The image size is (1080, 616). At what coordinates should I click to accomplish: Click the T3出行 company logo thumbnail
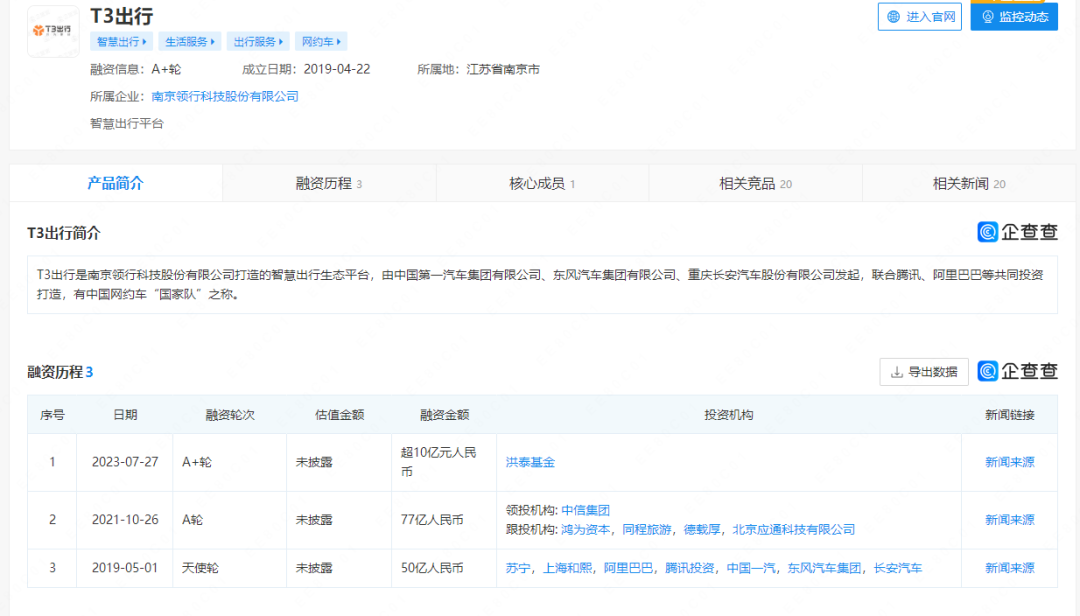pos(53,30)
